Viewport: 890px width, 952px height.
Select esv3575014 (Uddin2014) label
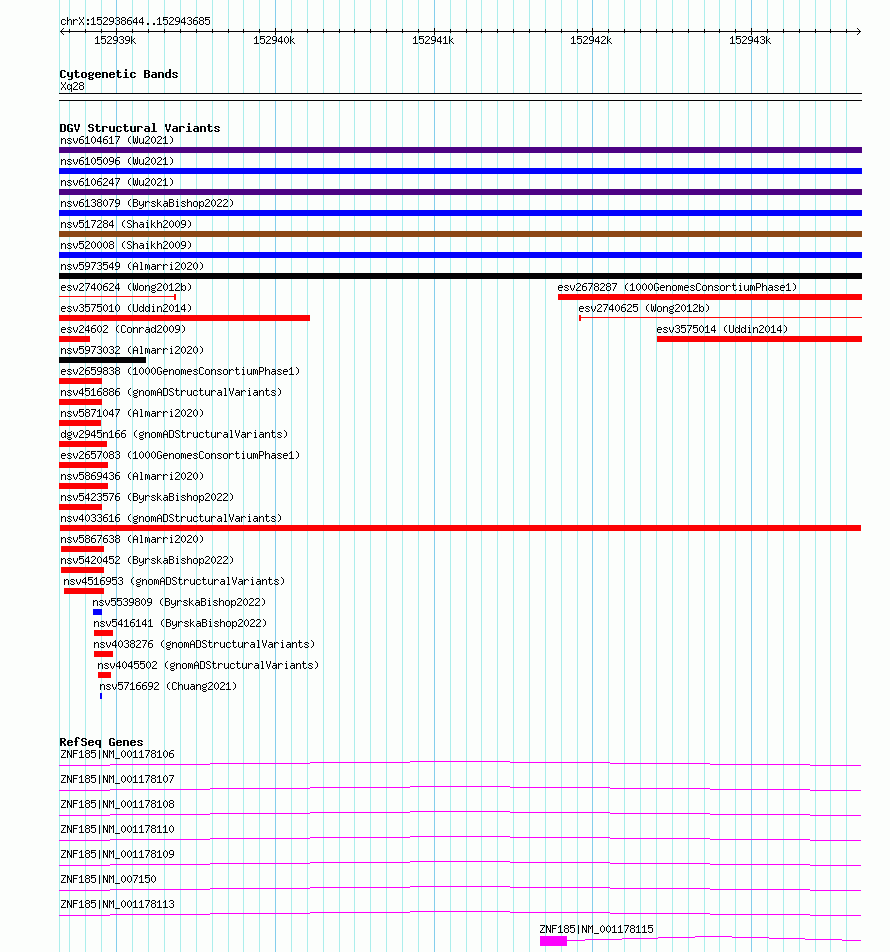[722, 330]
